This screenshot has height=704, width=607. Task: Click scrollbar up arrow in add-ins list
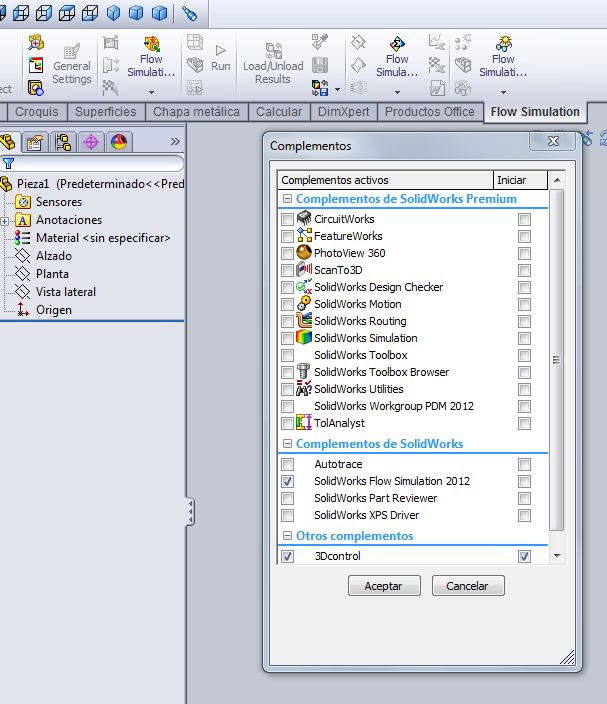[x=557, y=180]
